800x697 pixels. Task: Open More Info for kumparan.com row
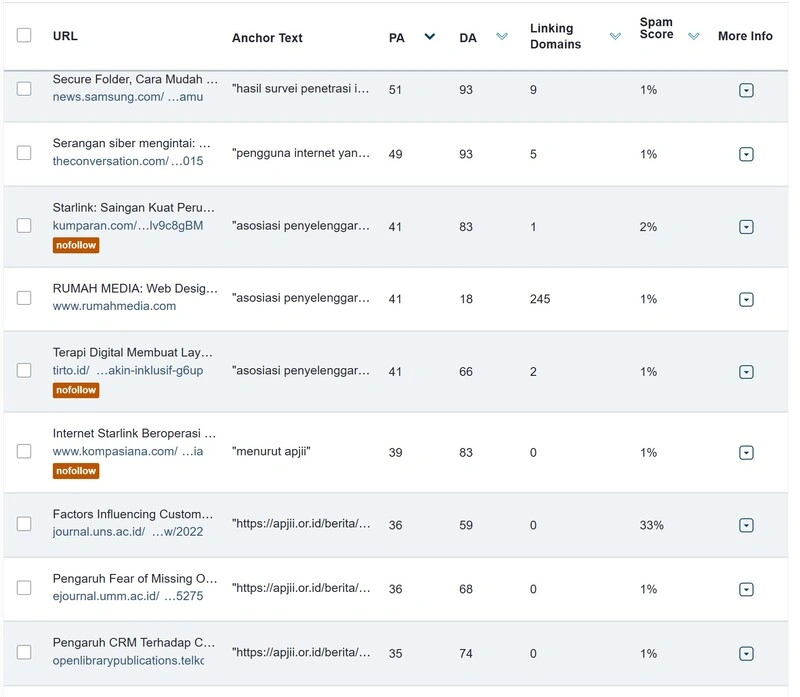(746, 227)
